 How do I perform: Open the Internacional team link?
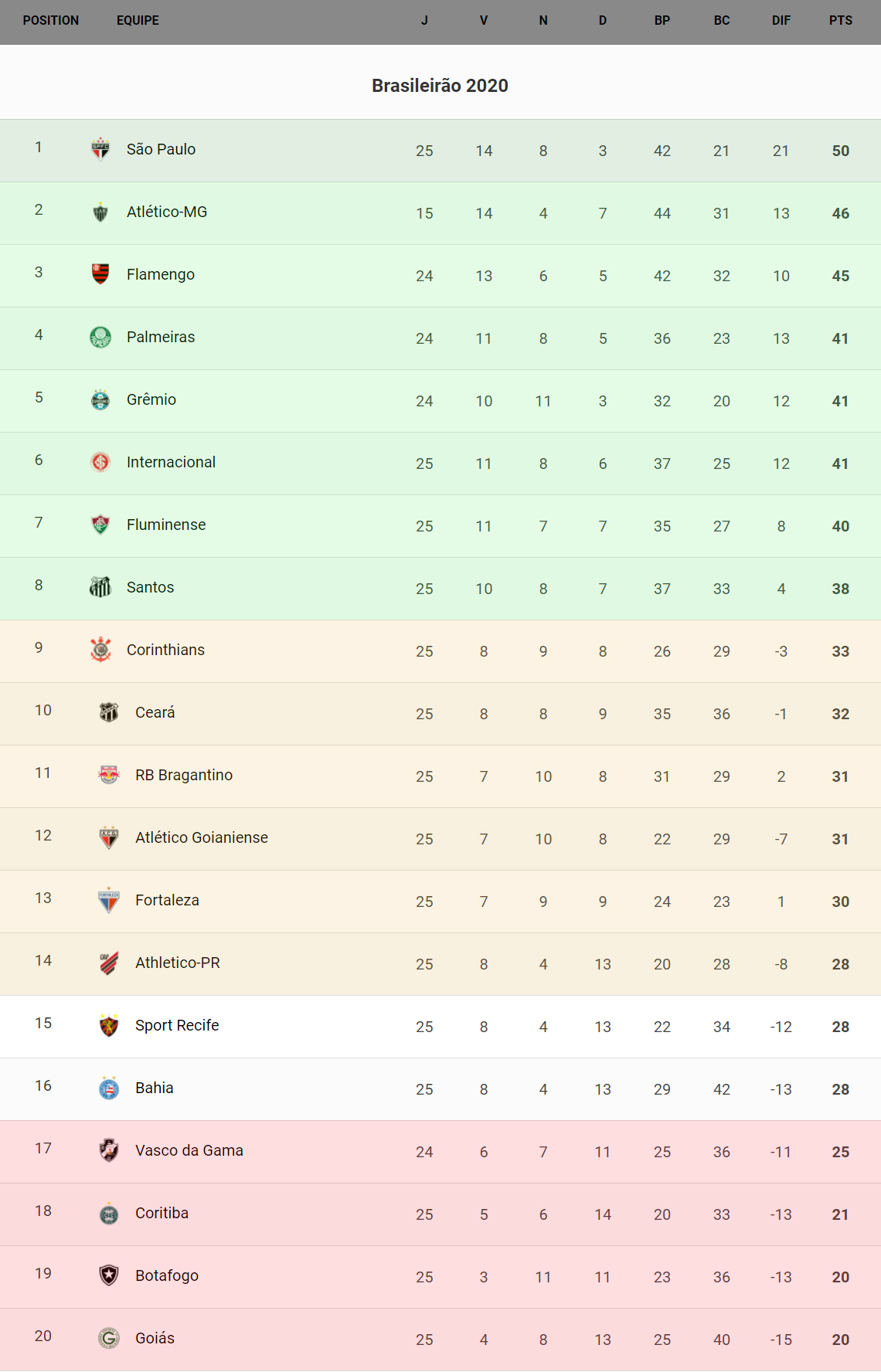point(171,462)
